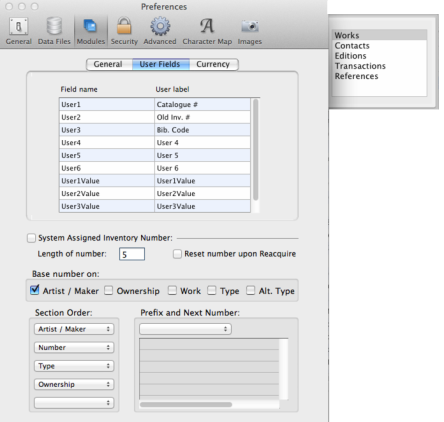Open the Number section order dropdown
This screenshot has height=422, width=444.
74,348
